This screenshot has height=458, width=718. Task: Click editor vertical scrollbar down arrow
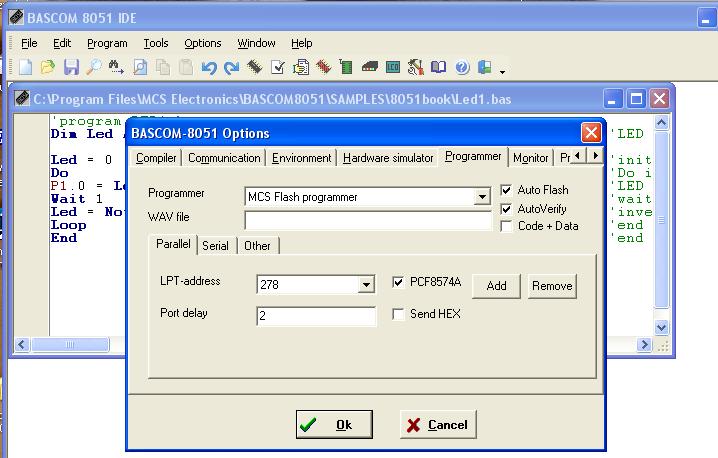pyautogui.click(x=662, y=327)
